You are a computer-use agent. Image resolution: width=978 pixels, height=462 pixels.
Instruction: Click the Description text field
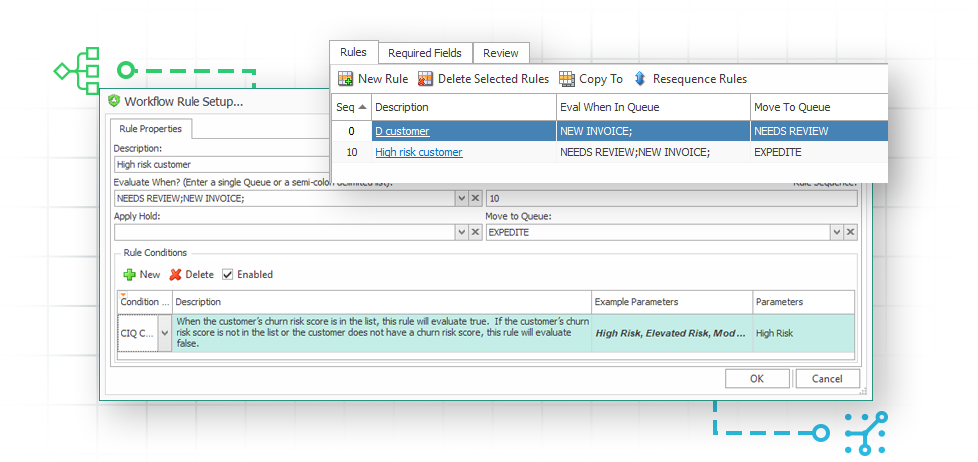[x=222, y=165]
